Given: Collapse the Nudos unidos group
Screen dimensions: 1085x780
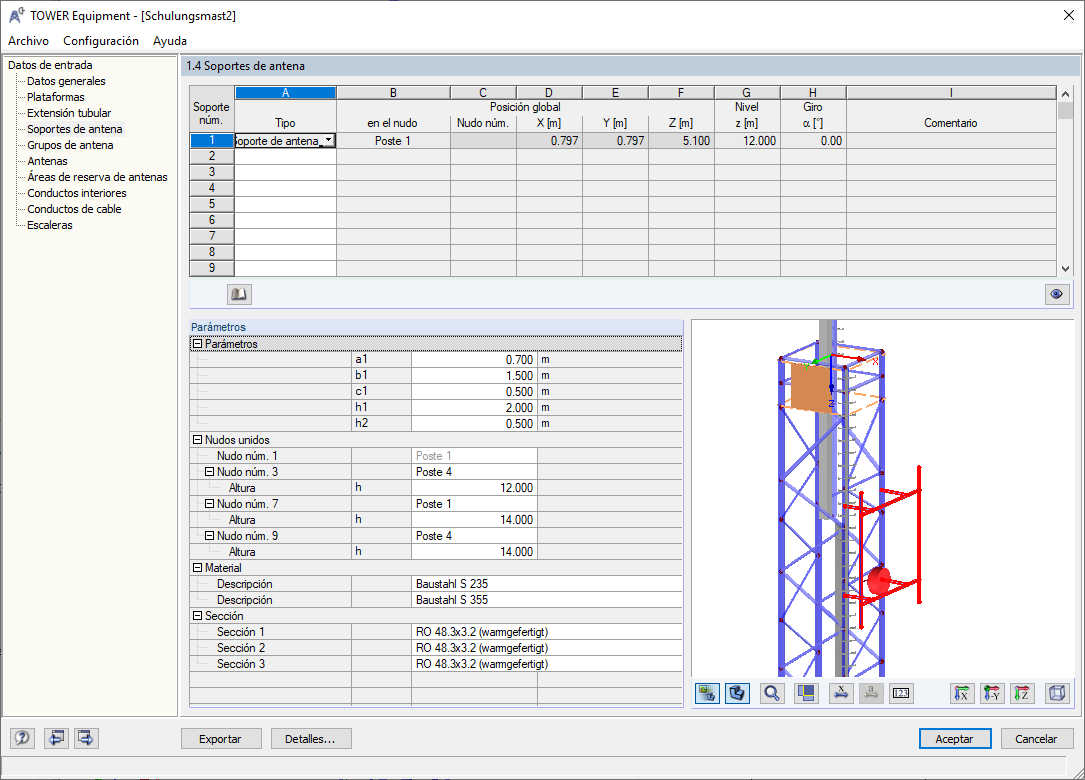Looking at the screenshot, I should click(x=197, y=440).
